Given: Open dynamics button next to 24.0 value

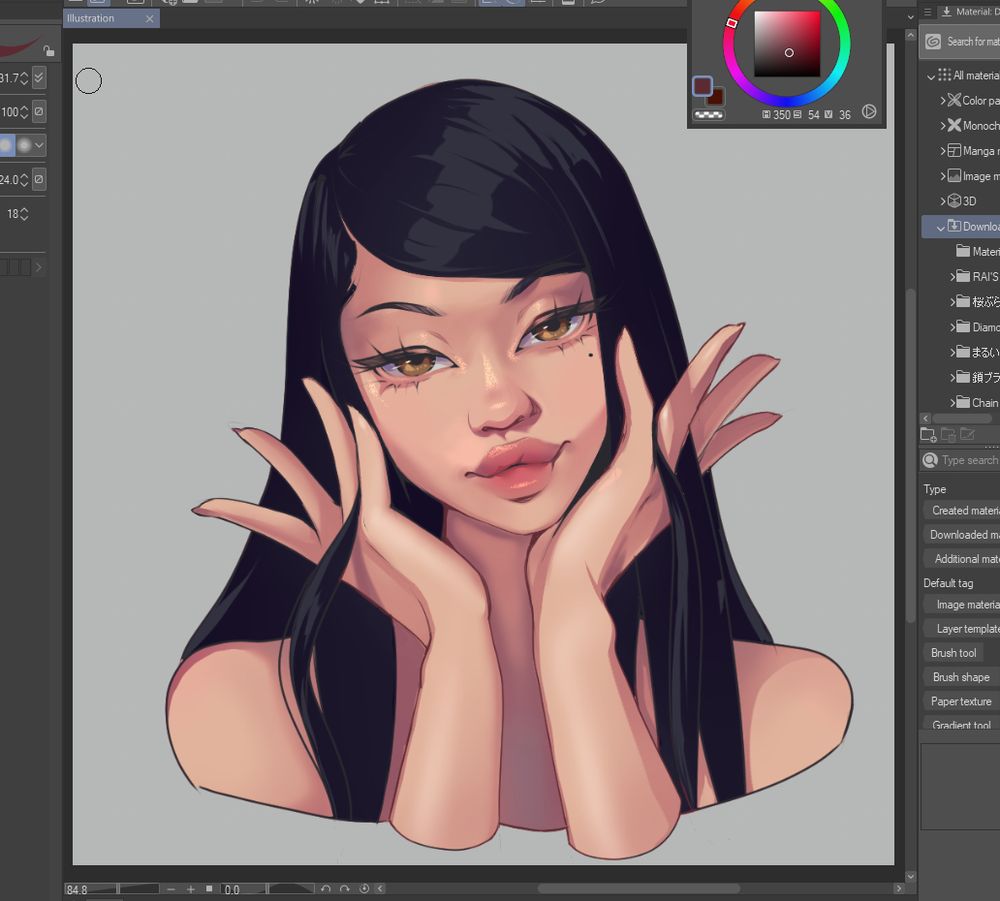Looking at the screenshot, I should [39, 179].
